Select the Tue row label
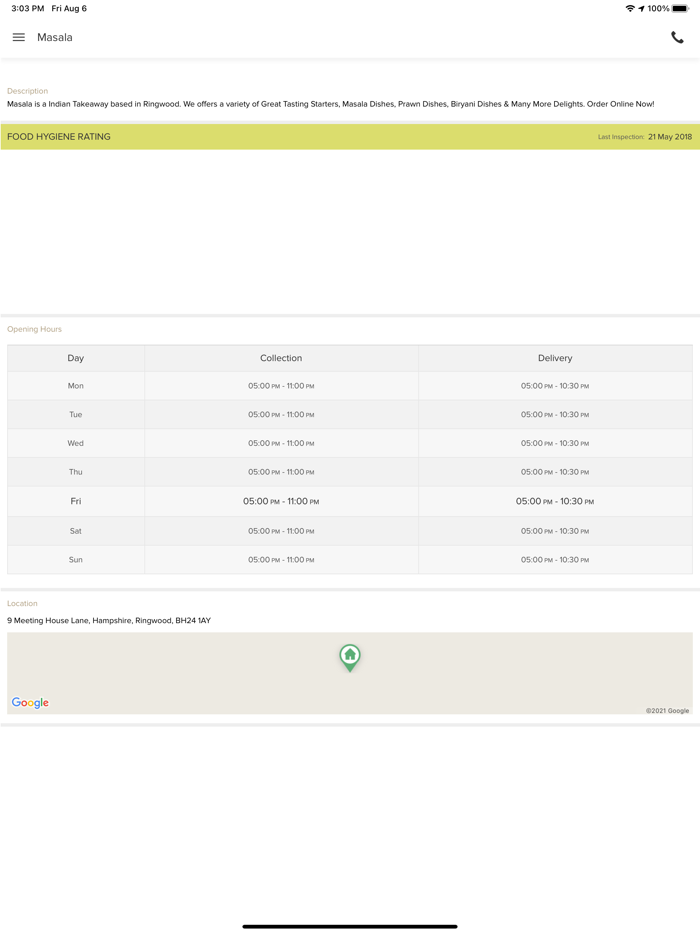Viewport: 700px width, 934px height. click(x=76, y=415)
